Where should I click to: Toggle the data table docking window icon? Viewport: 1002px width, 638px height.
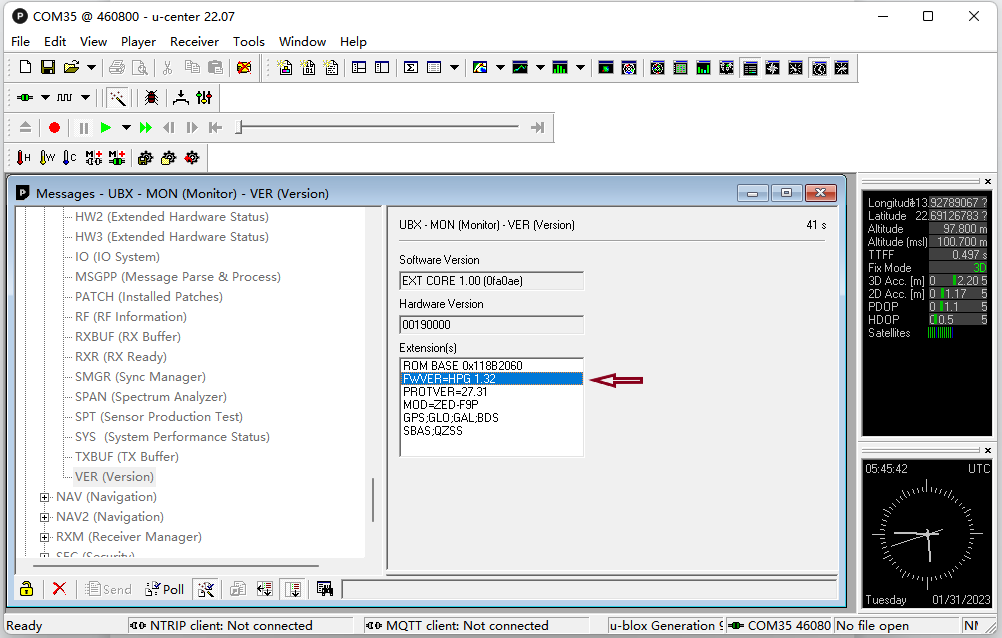750,68
